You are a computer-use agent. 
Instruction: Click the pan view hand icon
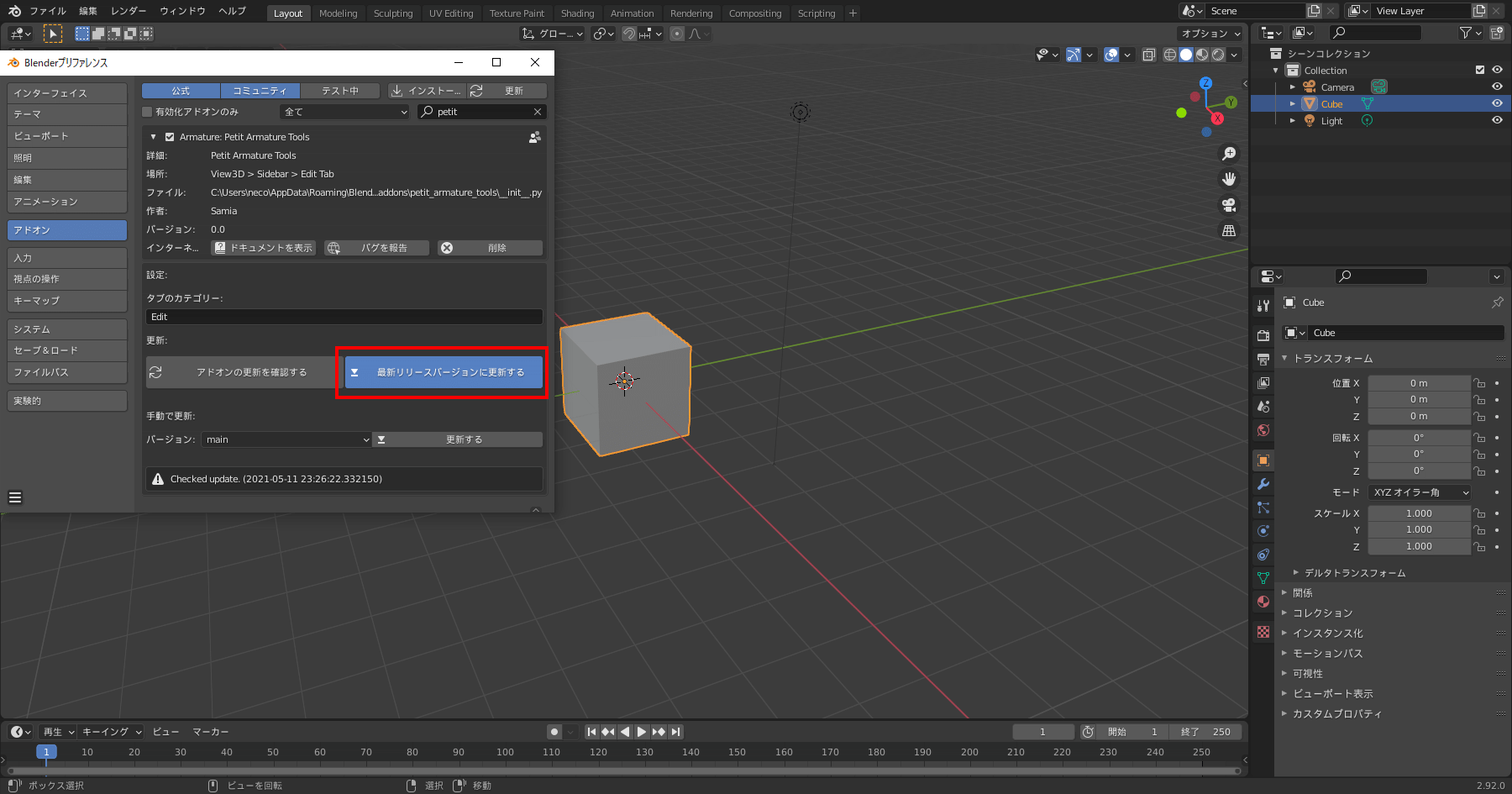[x=1229, y=179]
